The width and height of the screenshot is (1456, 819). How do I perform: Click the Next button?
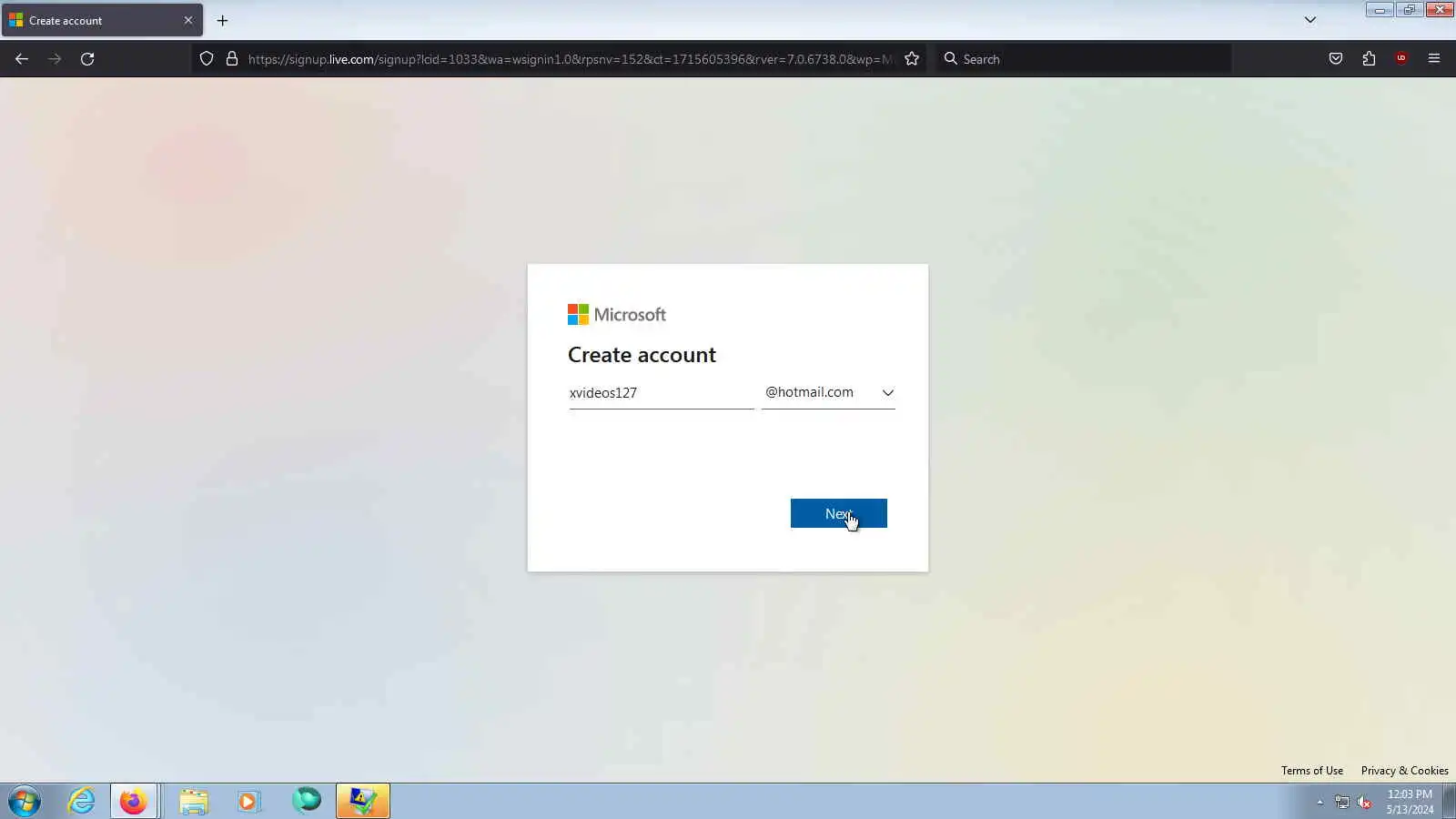[838, 513]
